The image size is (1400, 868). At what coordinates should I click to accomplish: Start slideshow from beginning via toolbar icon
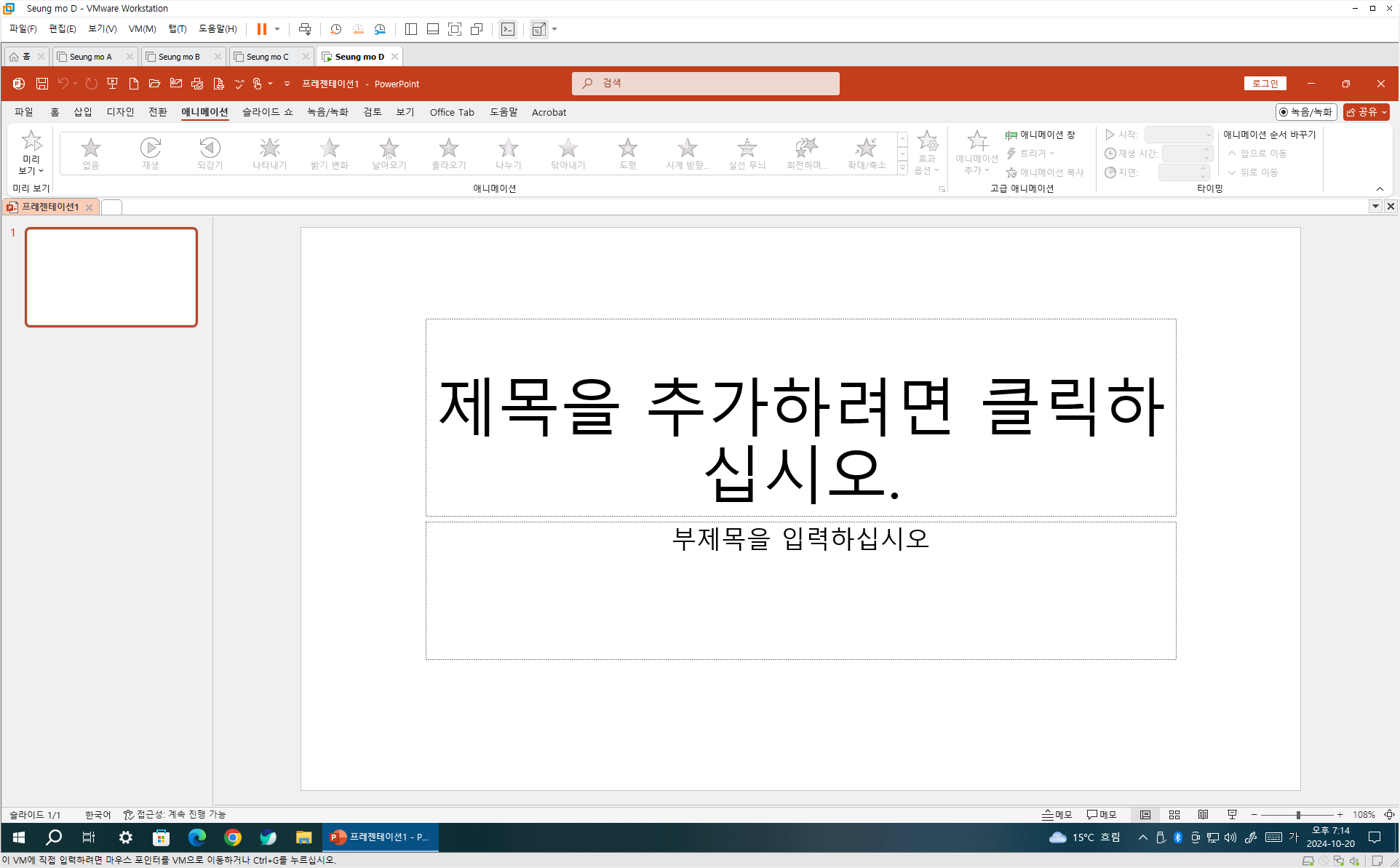(112, 84)
